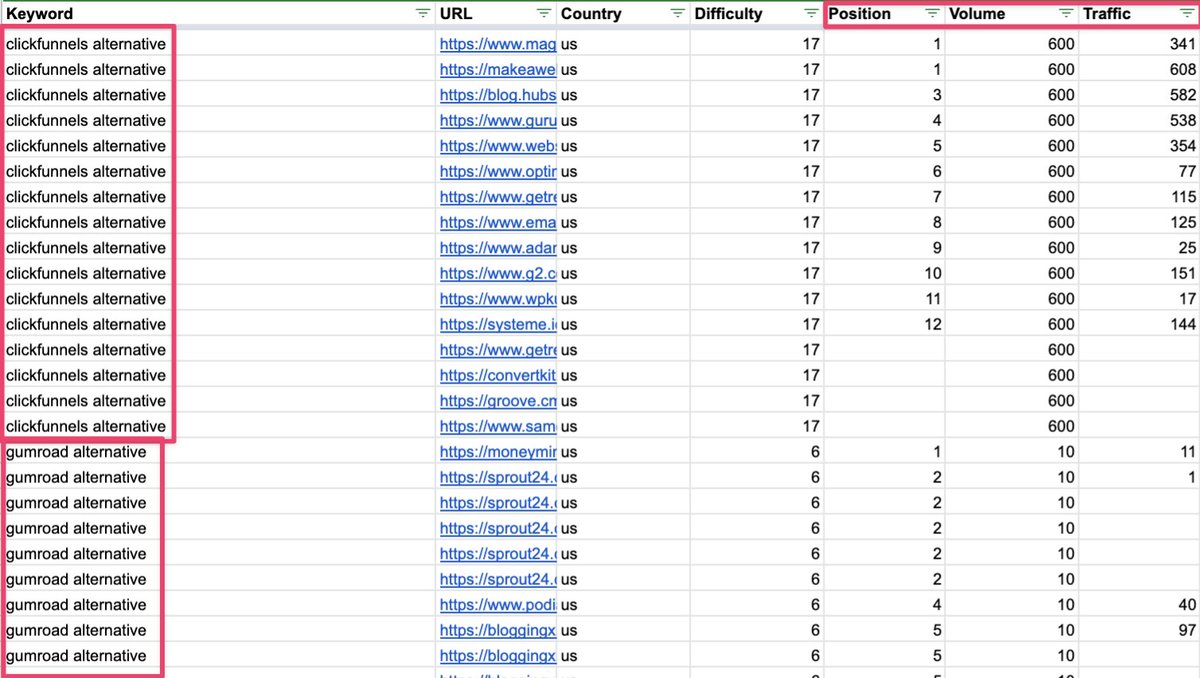Select the Traffic header cell text
The width and height of the screenshot is (1200, 678).
tap(1107, 14)
